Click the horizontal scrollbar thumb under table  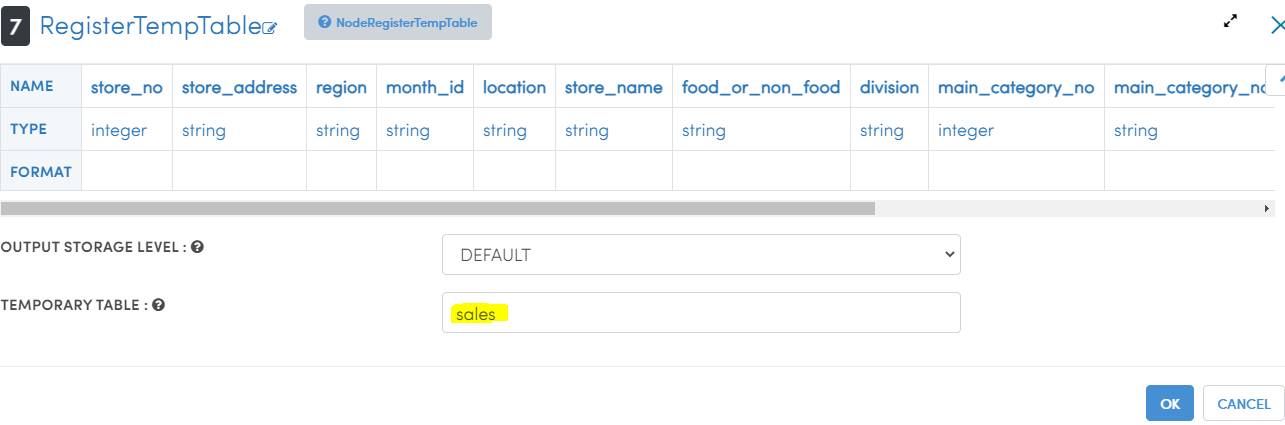pos(438,208)
